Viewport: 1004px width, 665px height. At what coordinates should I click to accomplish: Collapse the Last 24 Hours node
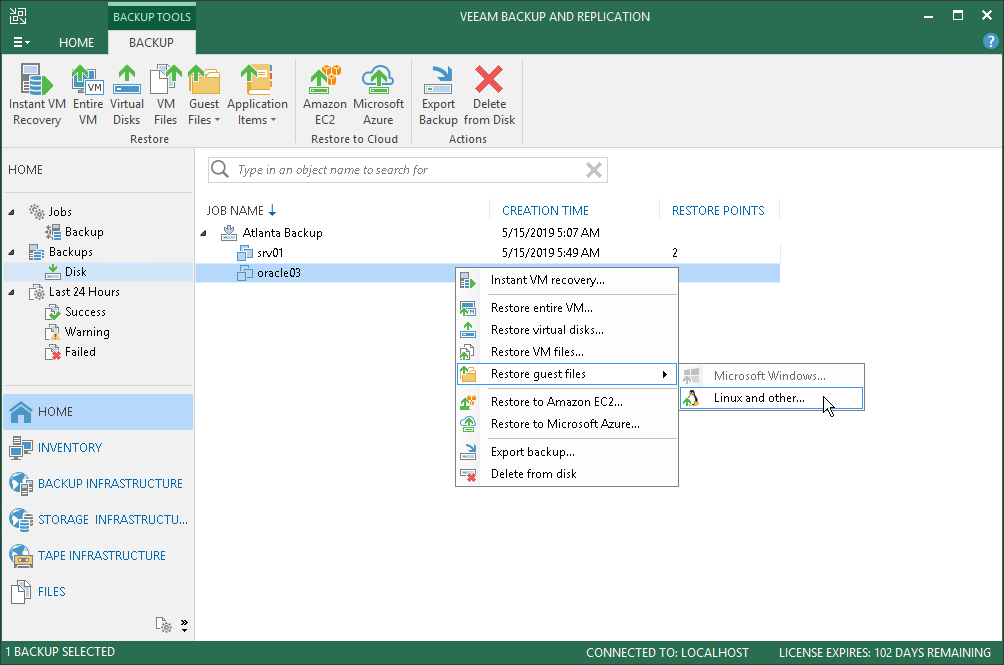pyautogui.click(x=12, y=292)
